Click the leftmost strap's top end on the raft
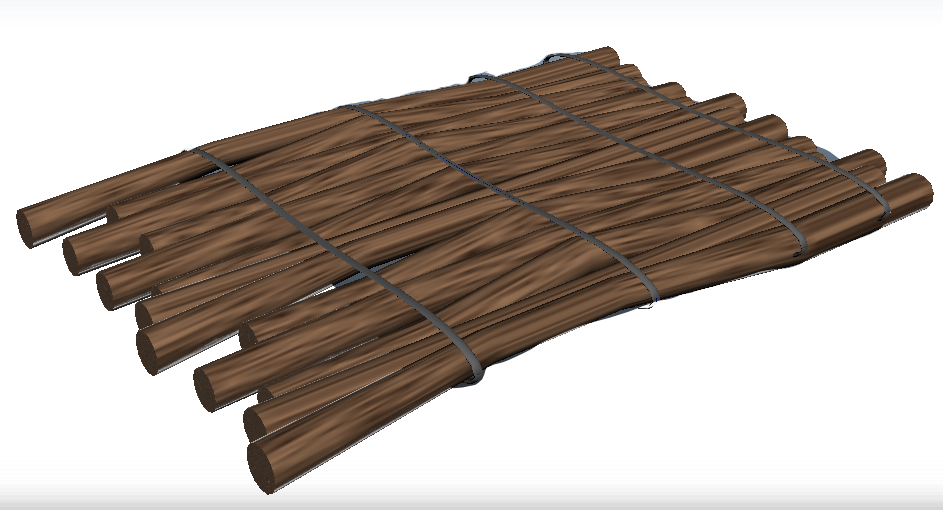The width and height of the screenshot is (943, 510). [190, 153]
